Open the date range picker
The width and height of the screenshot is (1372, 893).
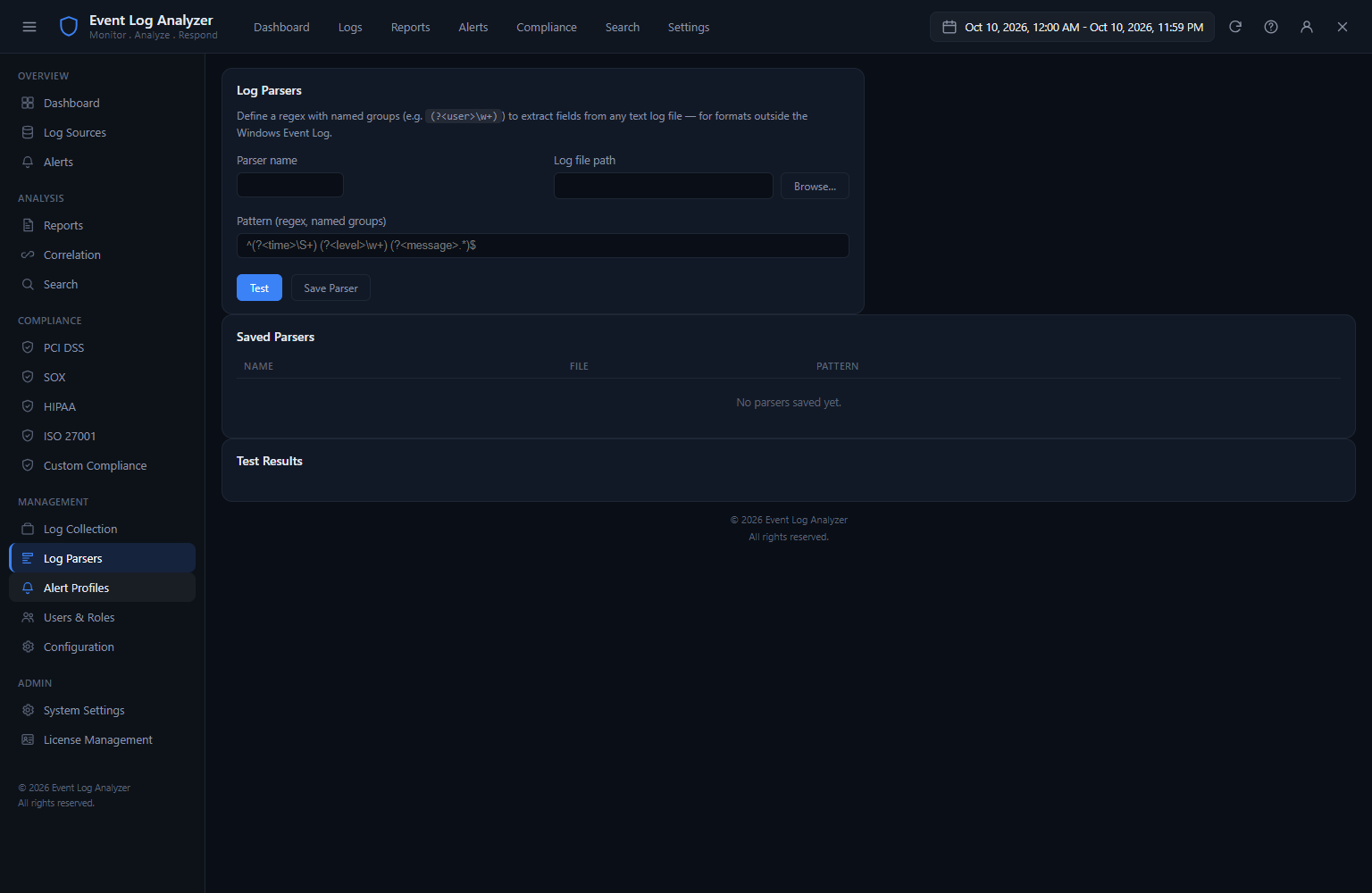pos(1072,27)
